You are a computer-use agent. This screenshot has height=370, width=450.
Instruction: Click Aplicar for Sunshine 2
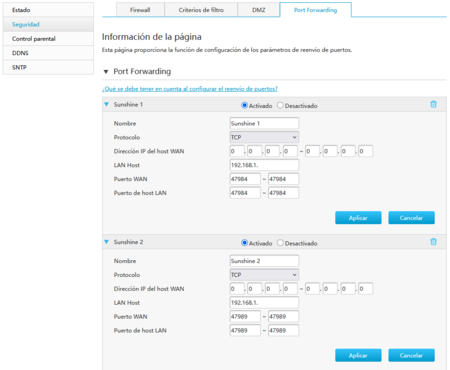358,355
